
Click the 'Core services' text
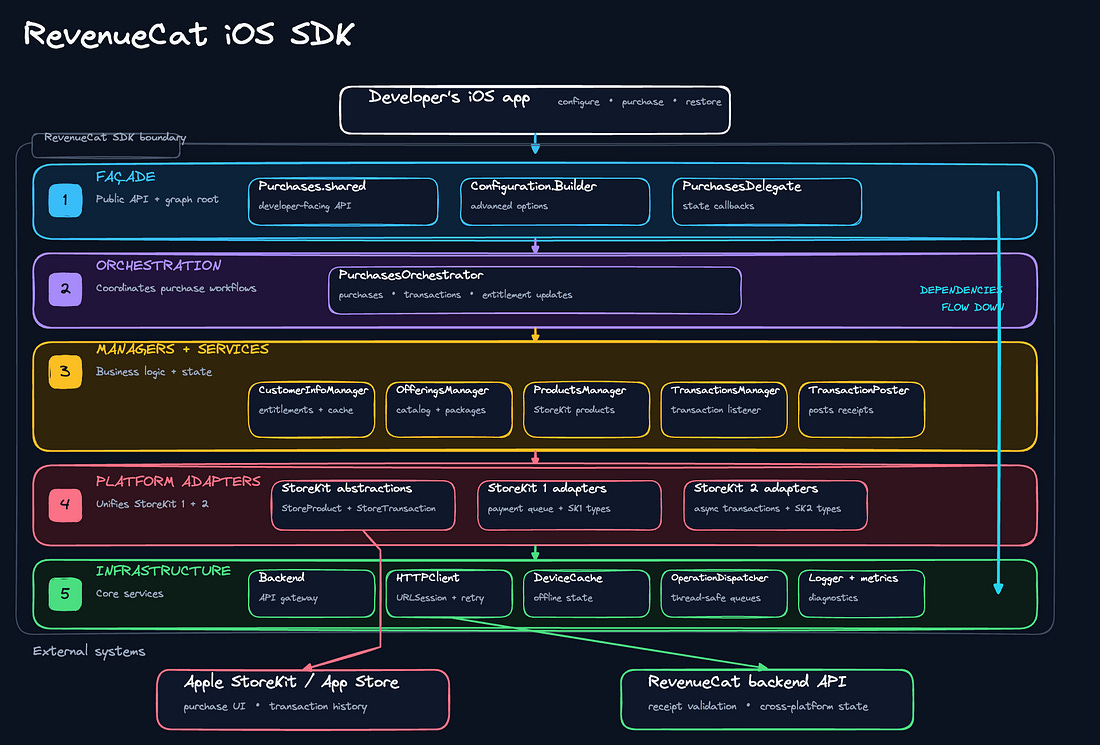(x=130, y=593)
